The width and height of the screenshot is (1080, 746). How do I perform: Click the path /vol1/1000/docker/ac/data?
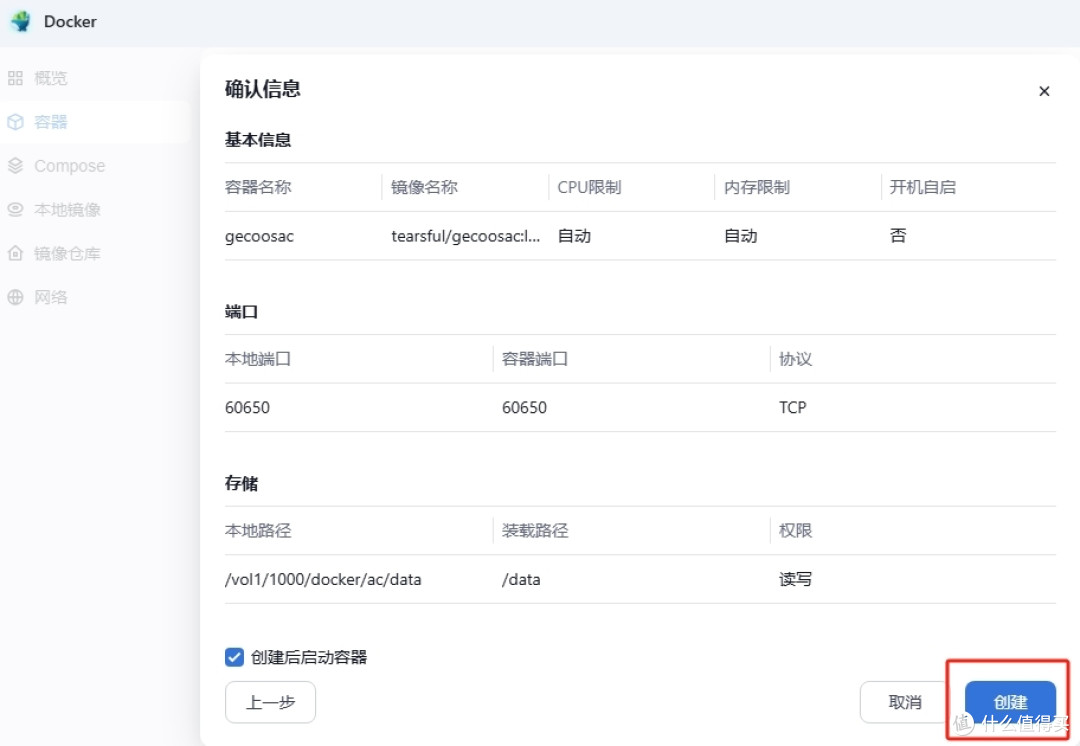click(323, 579)
